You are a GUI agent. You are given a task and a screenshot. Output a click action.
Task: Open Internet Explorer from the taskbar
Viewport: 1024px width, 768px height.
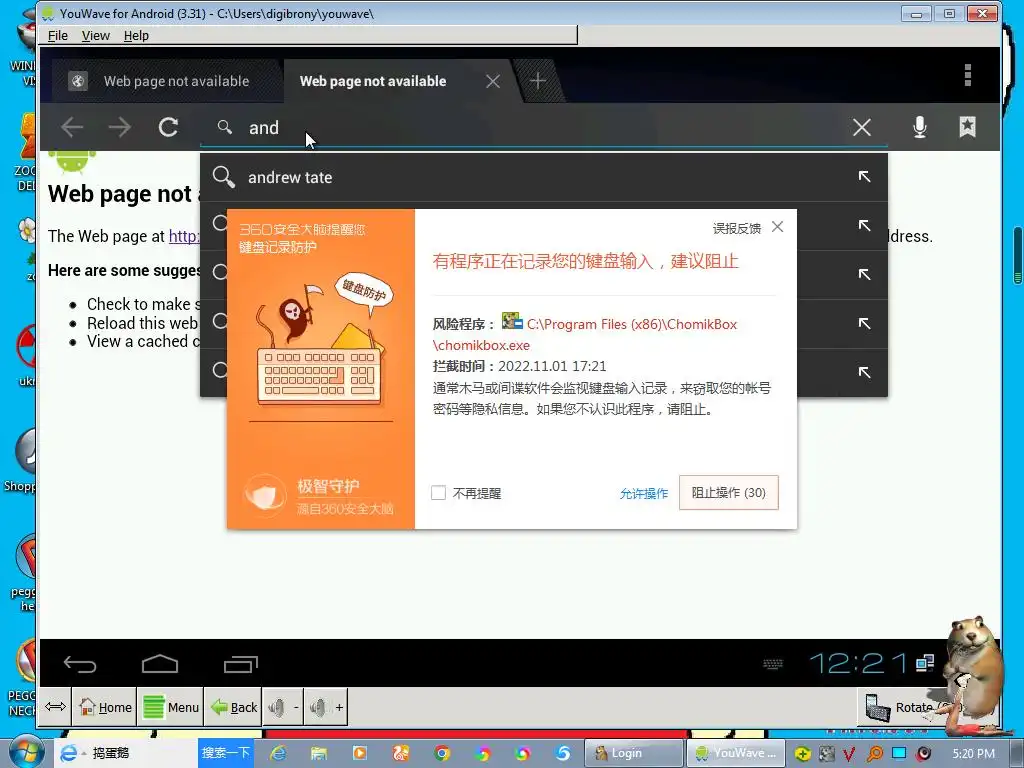point(278,753)
